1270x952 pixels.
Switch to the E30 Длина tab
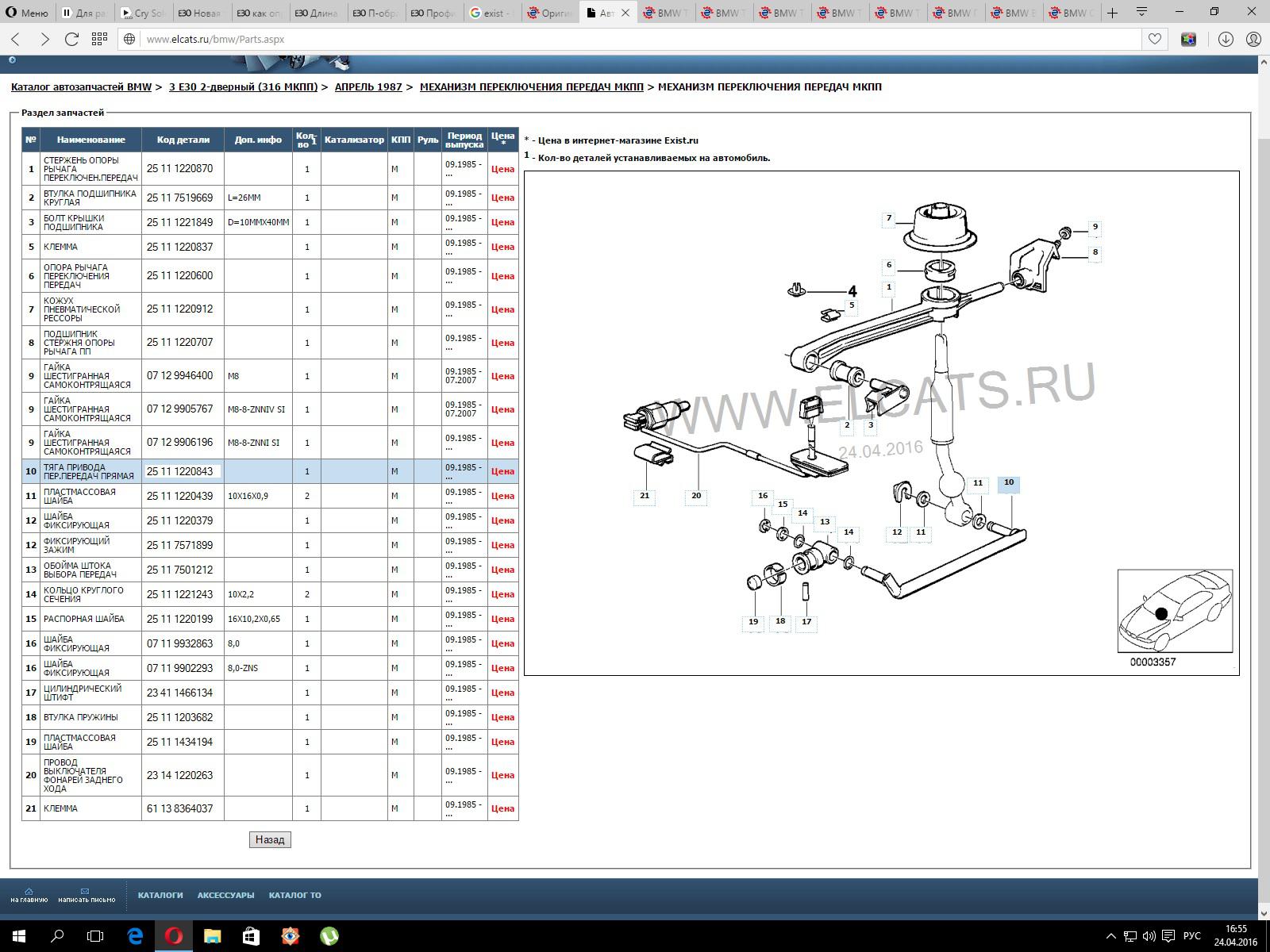tap(317, 13)
